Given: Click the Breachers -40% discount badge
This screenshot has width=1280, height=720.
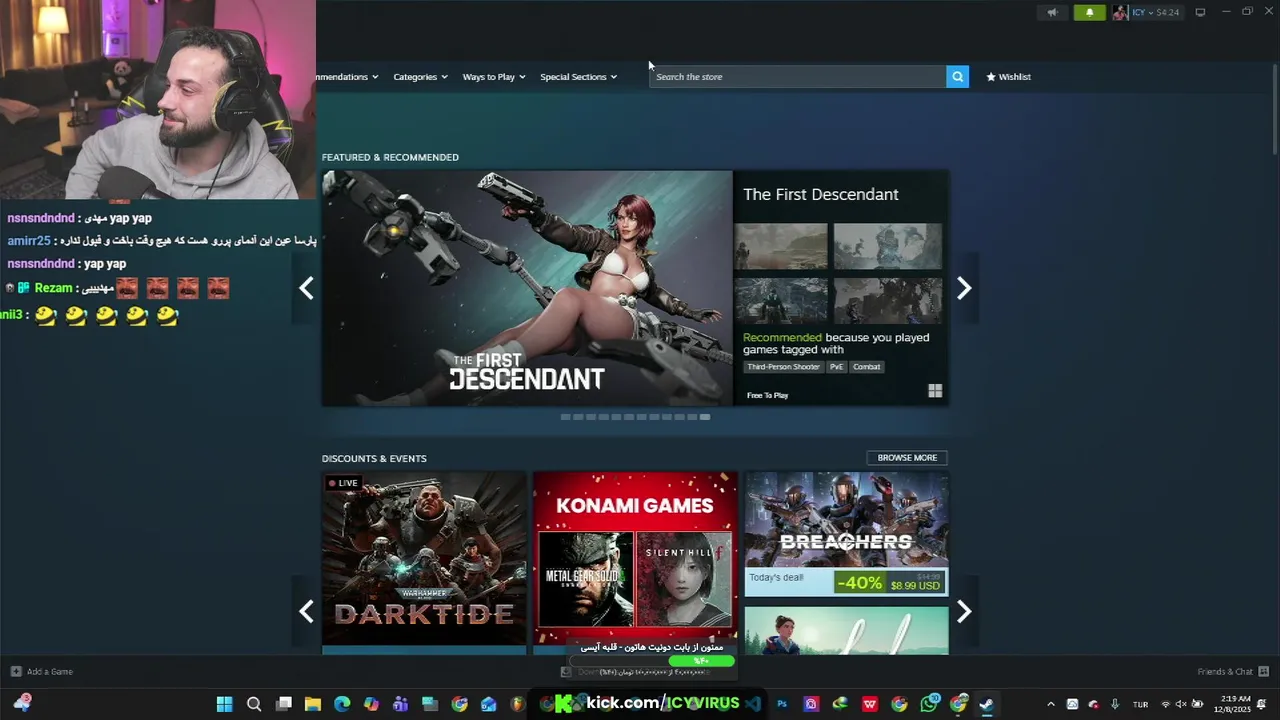Looking at the screenshot, I should click(x=860, y=582).
